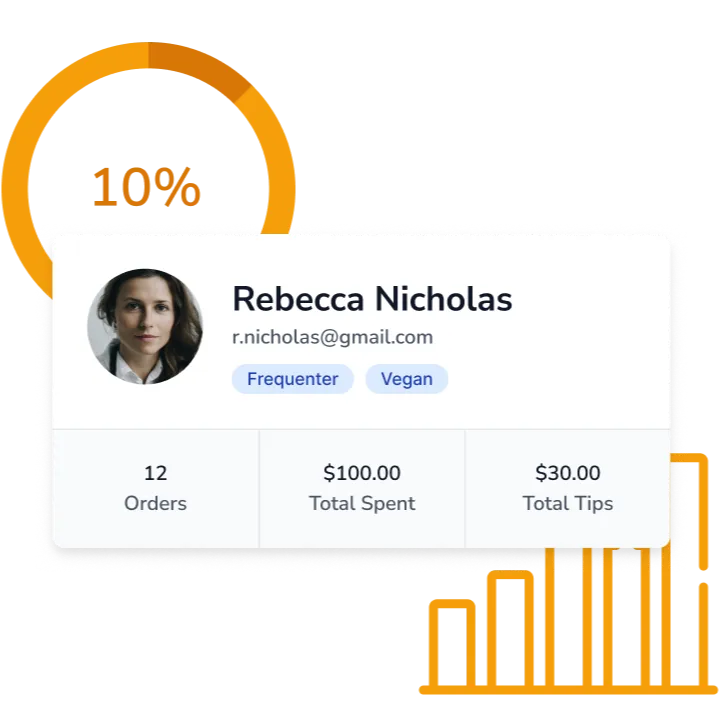
Task: Click the dark orange progress ring segment
Action: (x=201, y=67)
